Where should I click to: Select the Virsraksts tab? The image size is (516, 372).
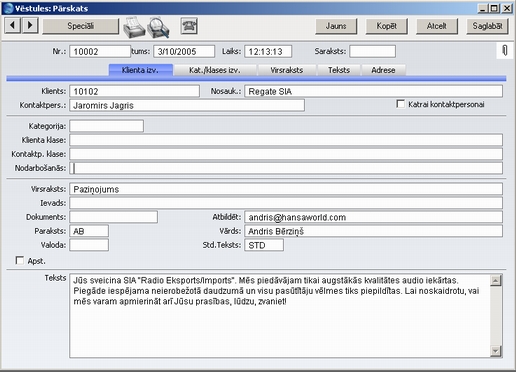pos(287,70)
